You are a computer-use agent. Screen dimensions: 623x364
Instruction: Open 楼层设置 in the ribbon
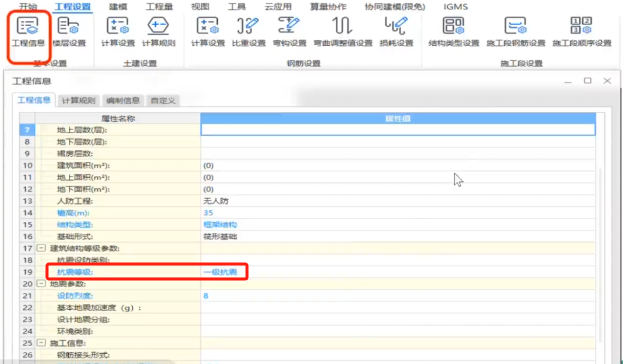[x=69, y=32]
